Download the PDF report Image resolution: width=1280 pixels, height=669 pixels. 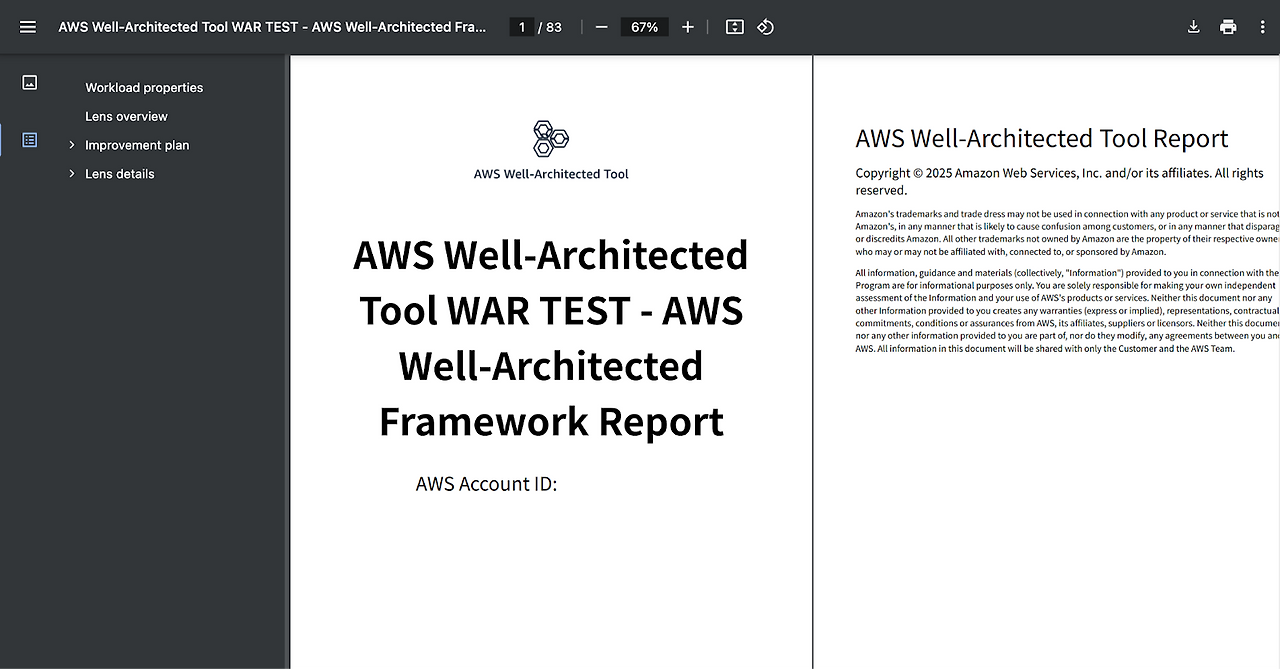click(1193, 27)
